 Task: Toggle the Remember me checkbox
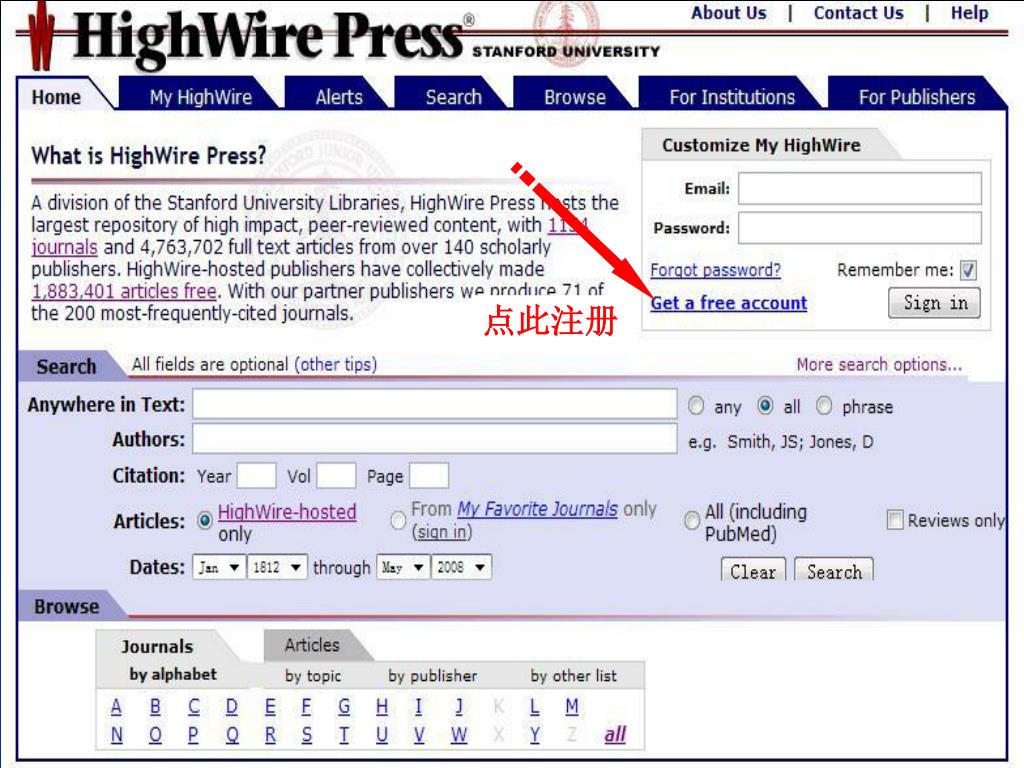(x=968, y=270)
